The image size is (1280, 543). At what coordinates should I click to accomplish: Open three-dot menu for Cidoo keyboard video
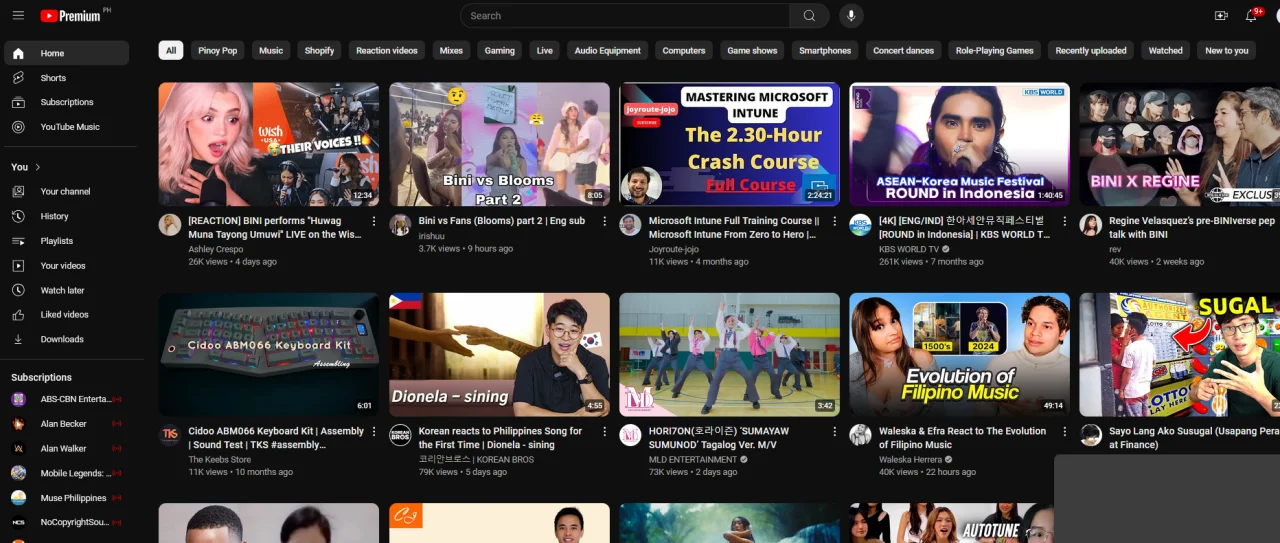coord(374,432)
